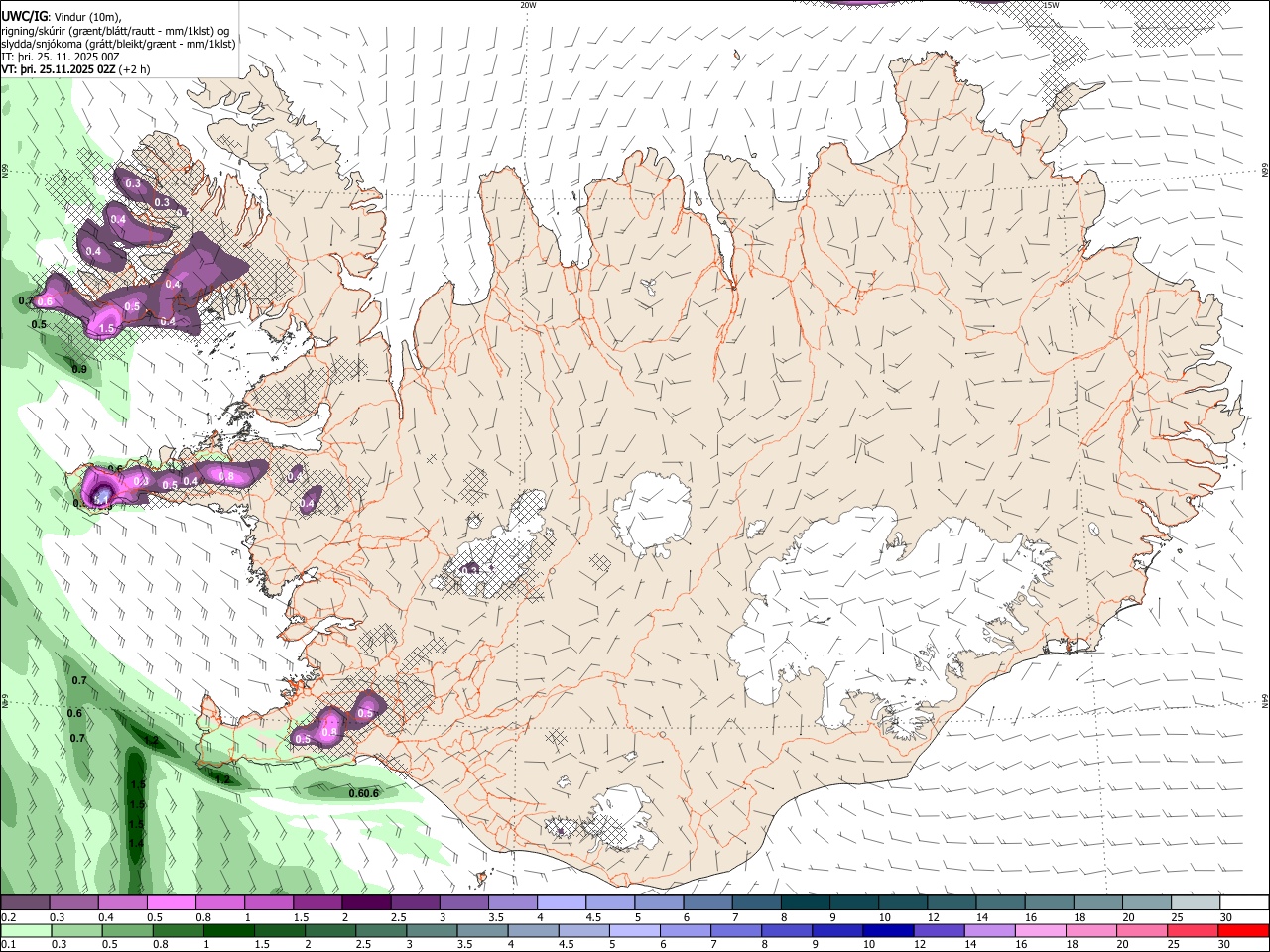This screenshot has width=1270, height=952.
Task: Click the '0.60.6' value south of Reykjanes
Action: 364,793
